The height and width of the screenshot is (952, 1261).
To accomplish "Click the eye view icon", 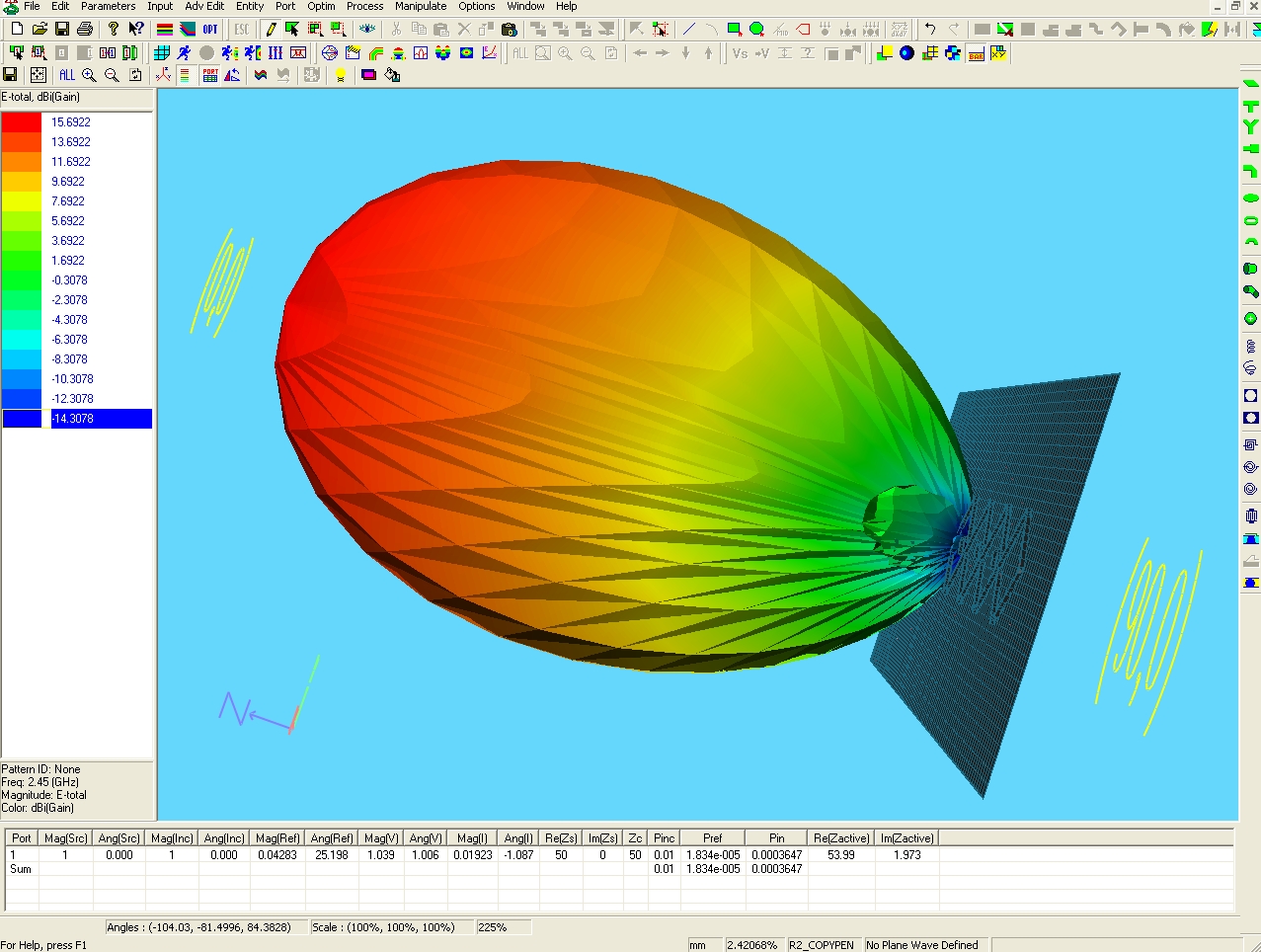I will pos(367,30).
